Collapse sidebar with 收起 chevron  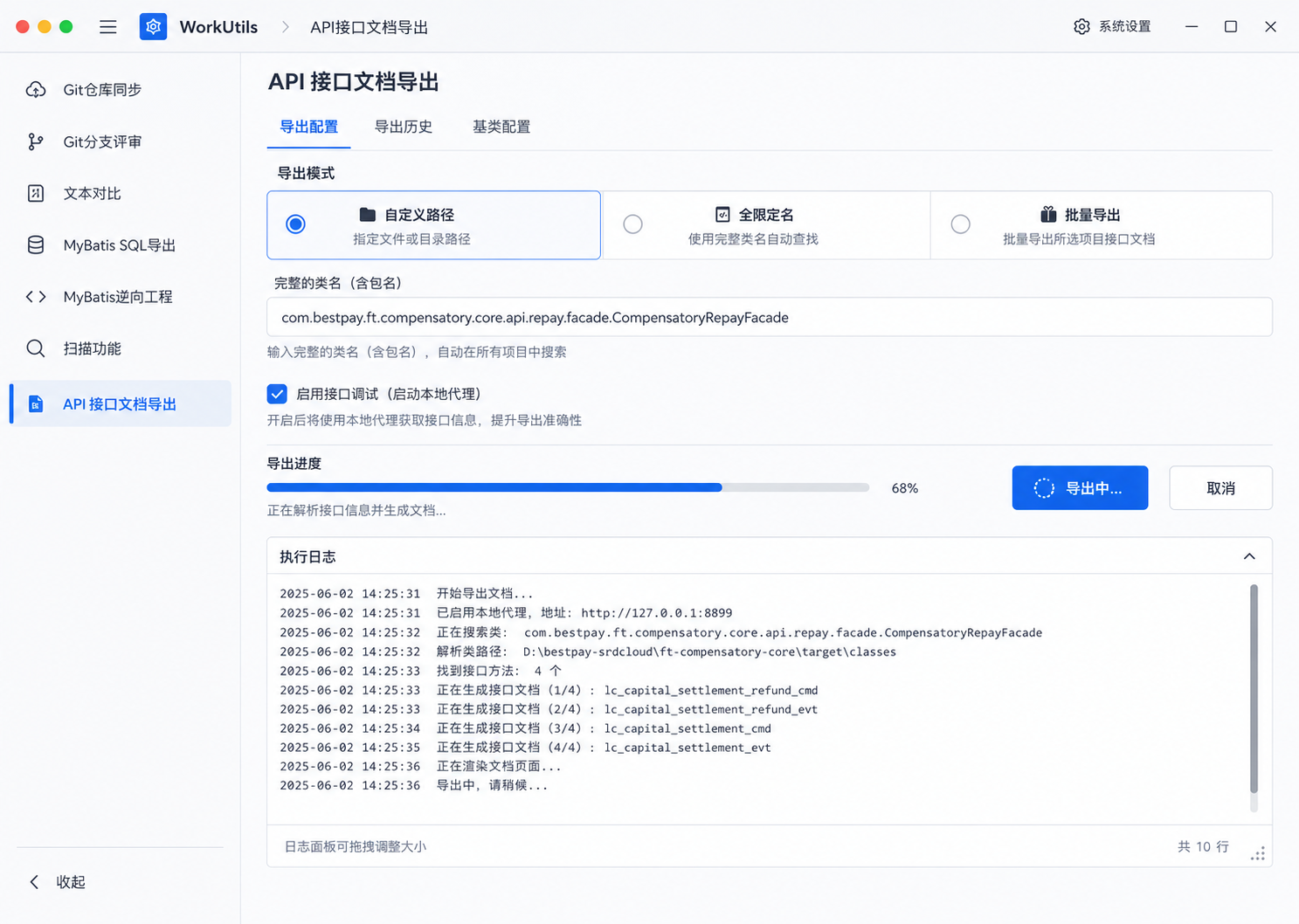34,882
